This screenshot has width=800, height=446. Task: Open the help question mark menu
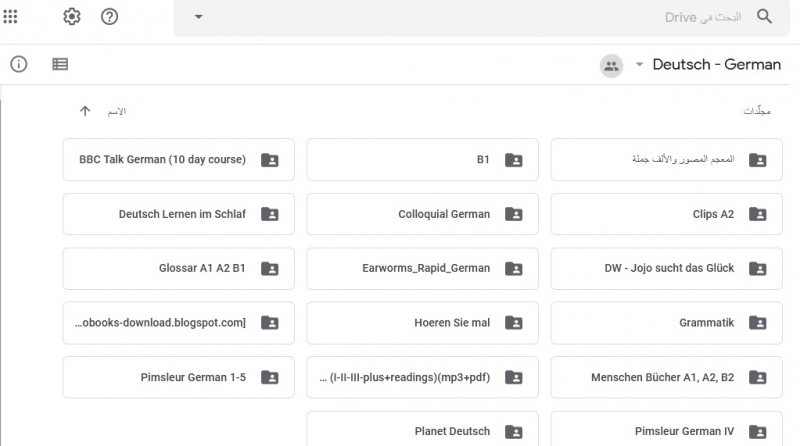point(109,16)
